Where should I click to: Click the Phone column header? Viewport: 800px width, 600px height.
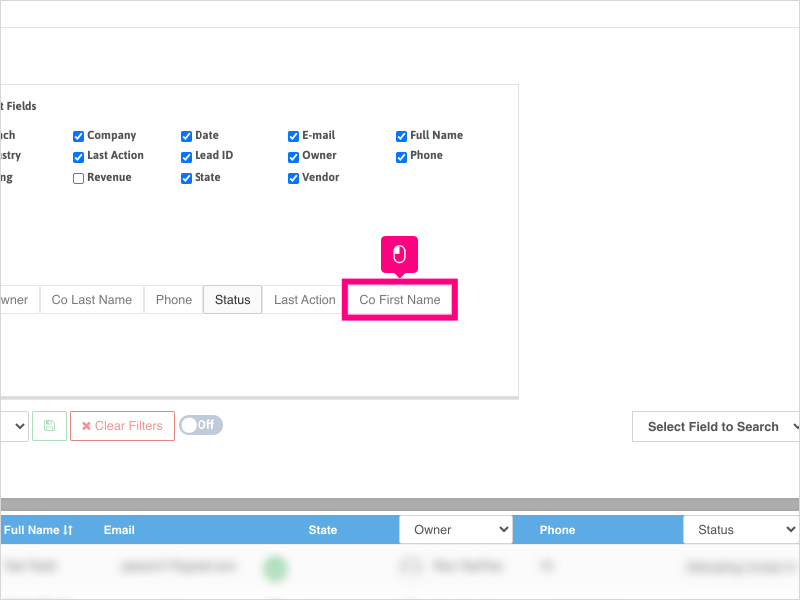click(557, 530)
